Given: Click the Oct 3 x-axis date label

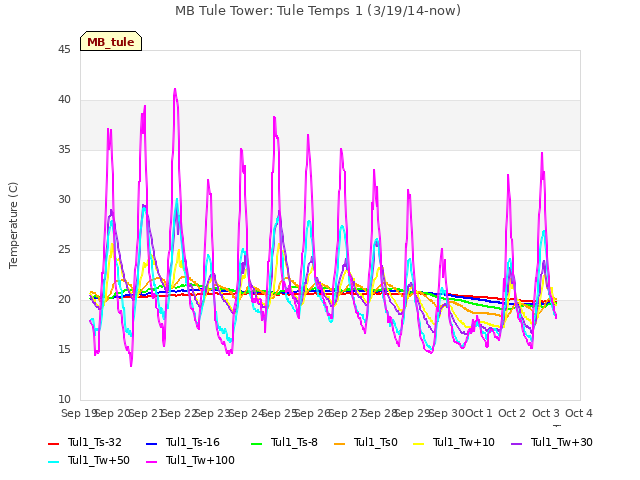Looking at the screenshot, I should pyautogui.click(x=546, y=413).
